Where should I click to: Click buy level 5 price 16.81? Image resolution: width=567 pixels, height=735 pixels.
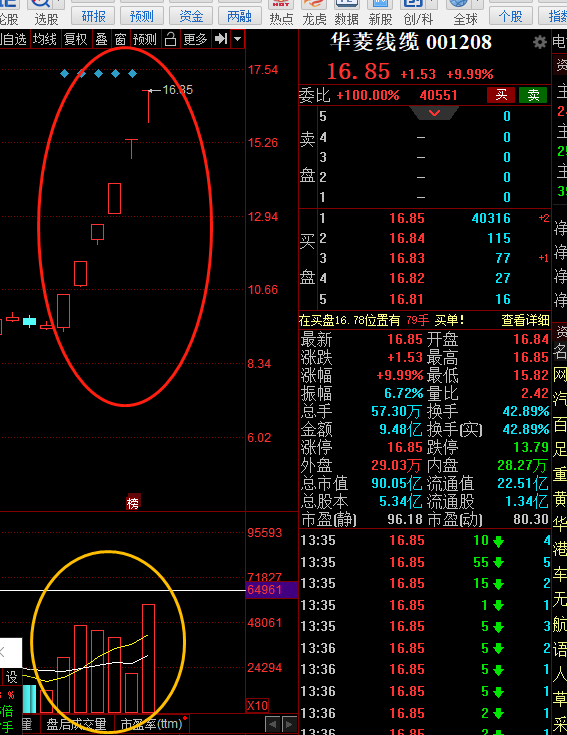point(407,299)
